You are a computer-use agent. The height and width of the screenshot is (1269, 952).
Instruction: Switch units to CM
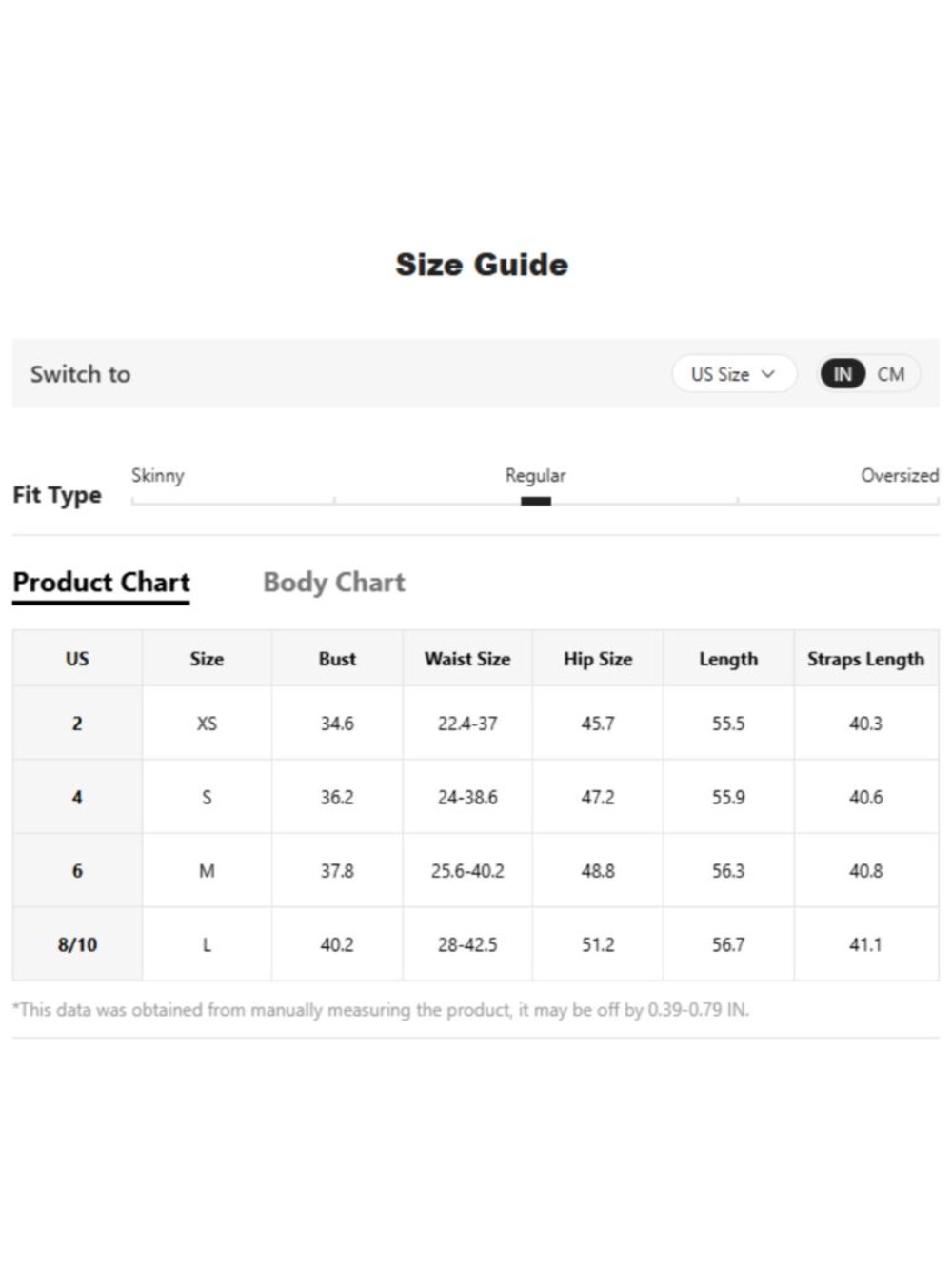(891, 374)
